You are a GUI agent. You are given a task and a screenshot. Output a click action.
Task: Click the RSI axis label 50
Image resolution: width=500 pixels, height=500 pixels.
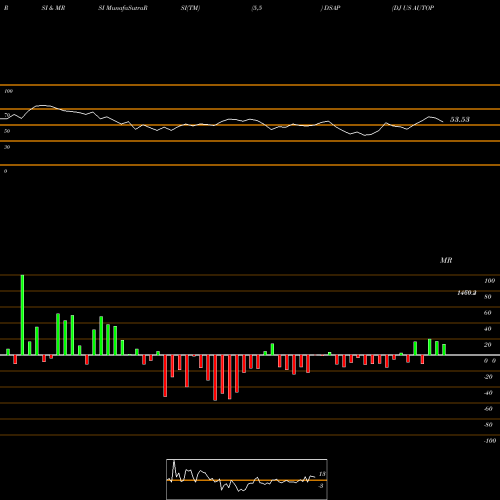[x=7, y=131]
